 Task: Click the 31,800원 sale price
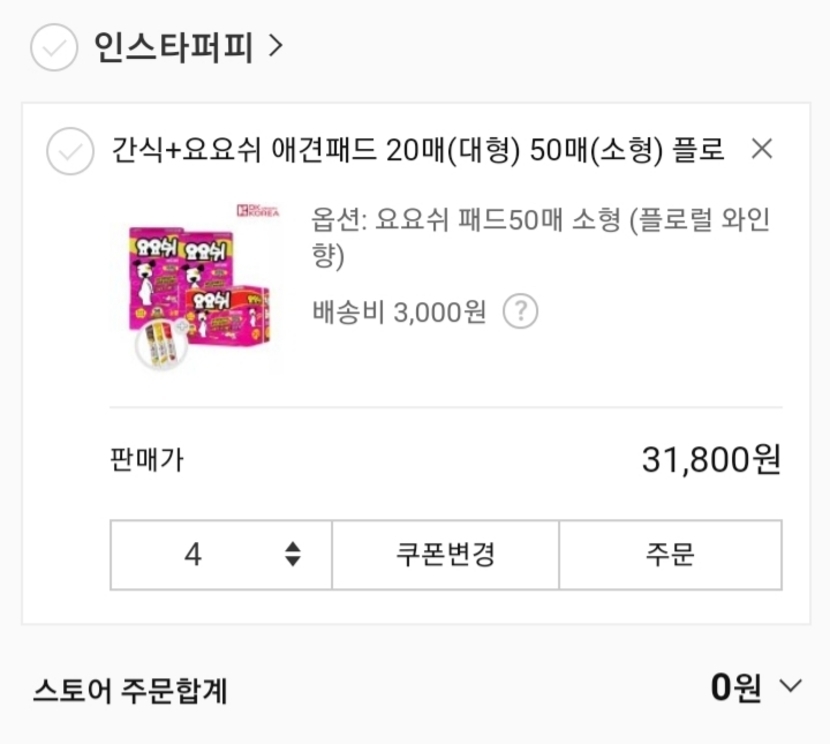tap(710, 460)
